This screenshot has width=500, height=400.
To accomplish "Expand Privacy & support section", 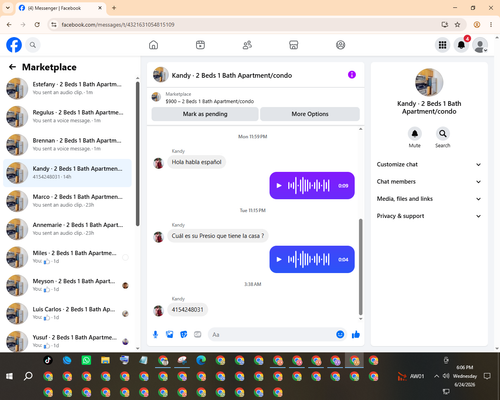I will pyautogui.click(x=429, y=216).
